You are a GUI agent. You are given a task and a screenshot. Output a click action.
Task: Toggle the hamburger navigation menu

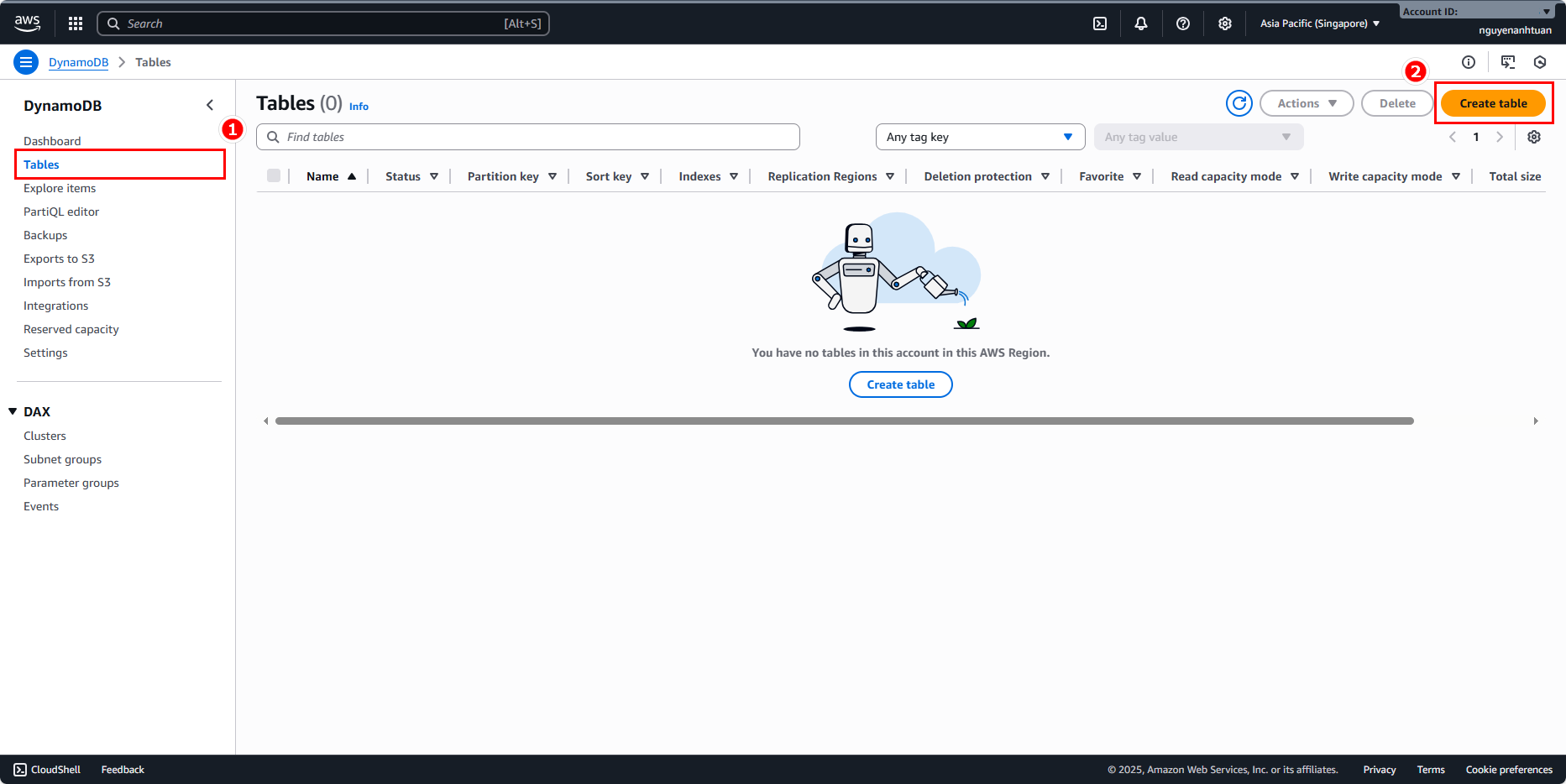[26, 62]
